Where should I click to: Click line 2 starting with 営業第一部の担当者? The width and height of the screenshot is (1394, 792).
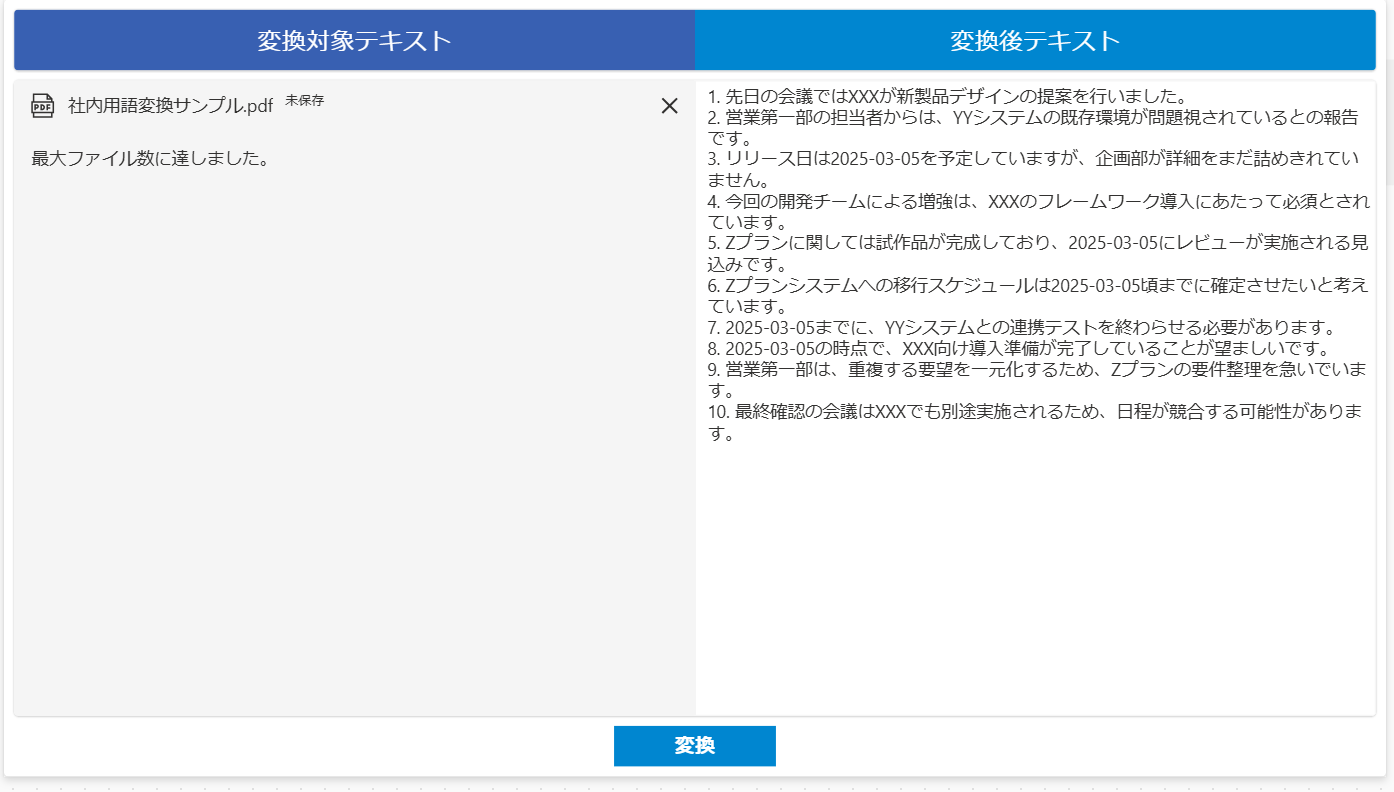pyautogui.click(x=1033, y=128)
